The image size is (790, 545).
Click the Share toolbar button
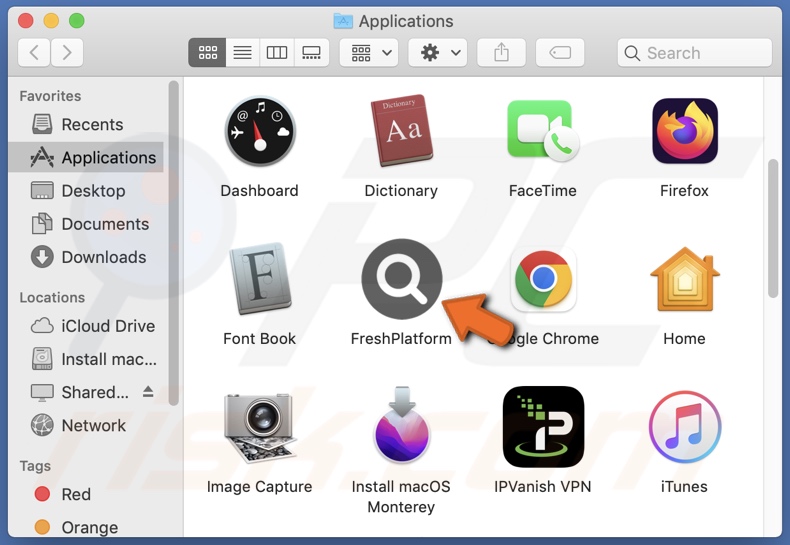click(501, 52)
